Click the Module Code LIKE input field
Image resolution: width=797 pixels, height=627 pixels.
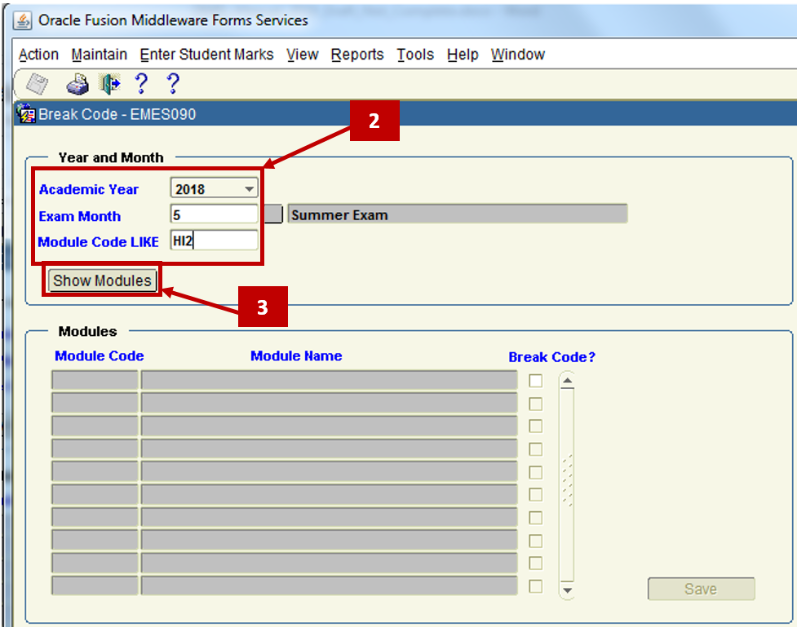tap(214, 241)
